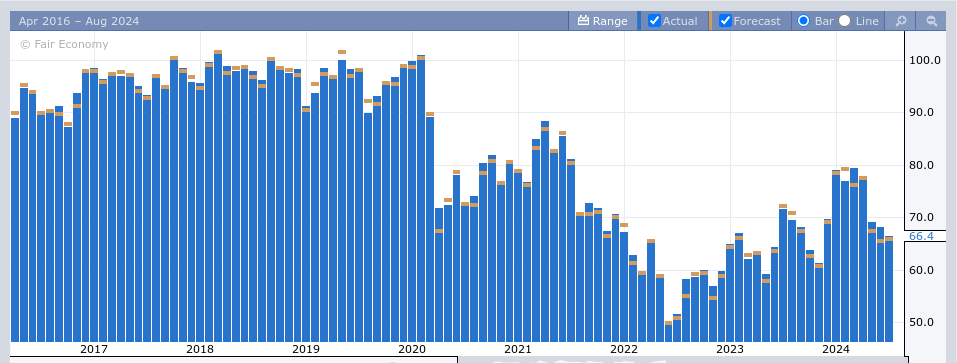Zoom out with the minus magnifier icon

point(931,21)
